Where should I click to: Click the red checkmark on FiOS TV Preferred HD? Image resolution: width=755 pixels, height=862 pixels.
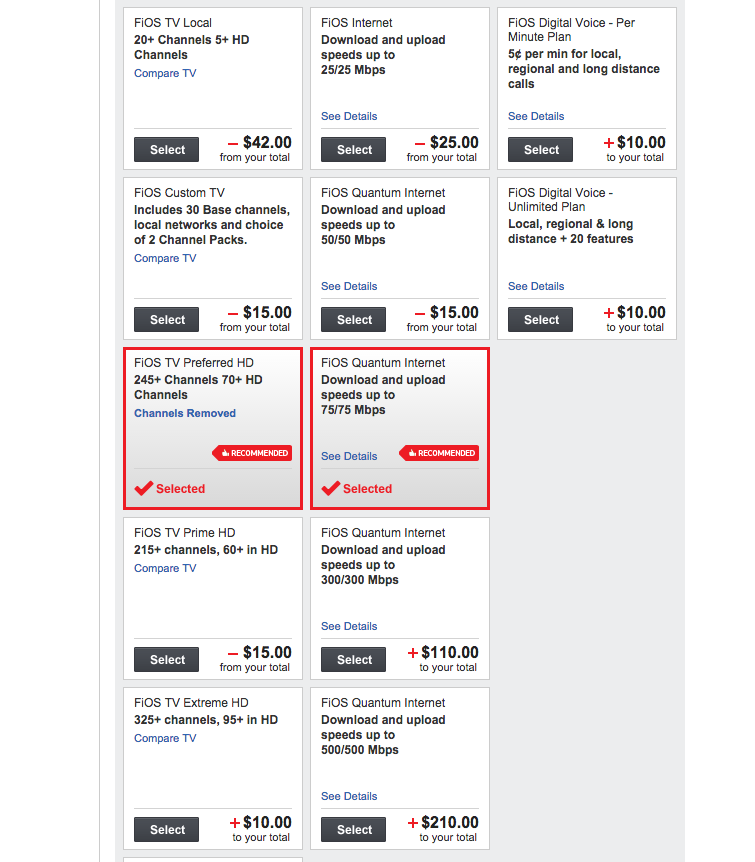pyautogui.click(x=144, y=488)
